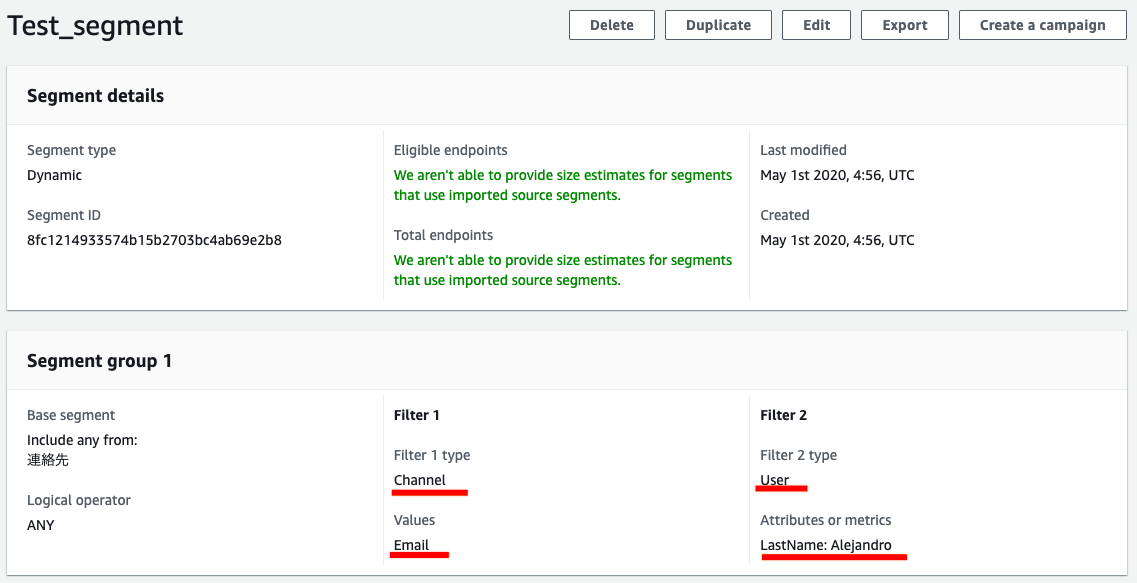This screenshot has height=583, width=1137.
Task: Click the Segment ID value text
Action: click(154, 240)
